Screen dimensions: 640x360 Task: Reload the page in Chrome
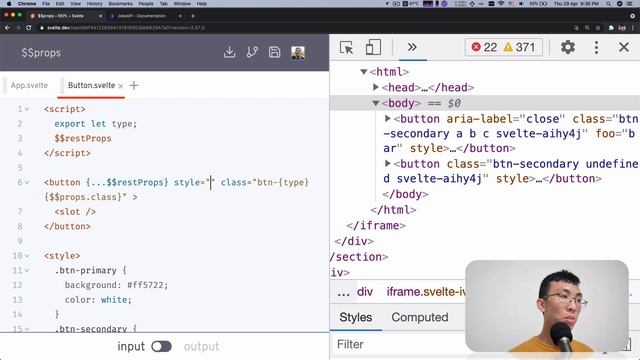click(x=29, y=28)
